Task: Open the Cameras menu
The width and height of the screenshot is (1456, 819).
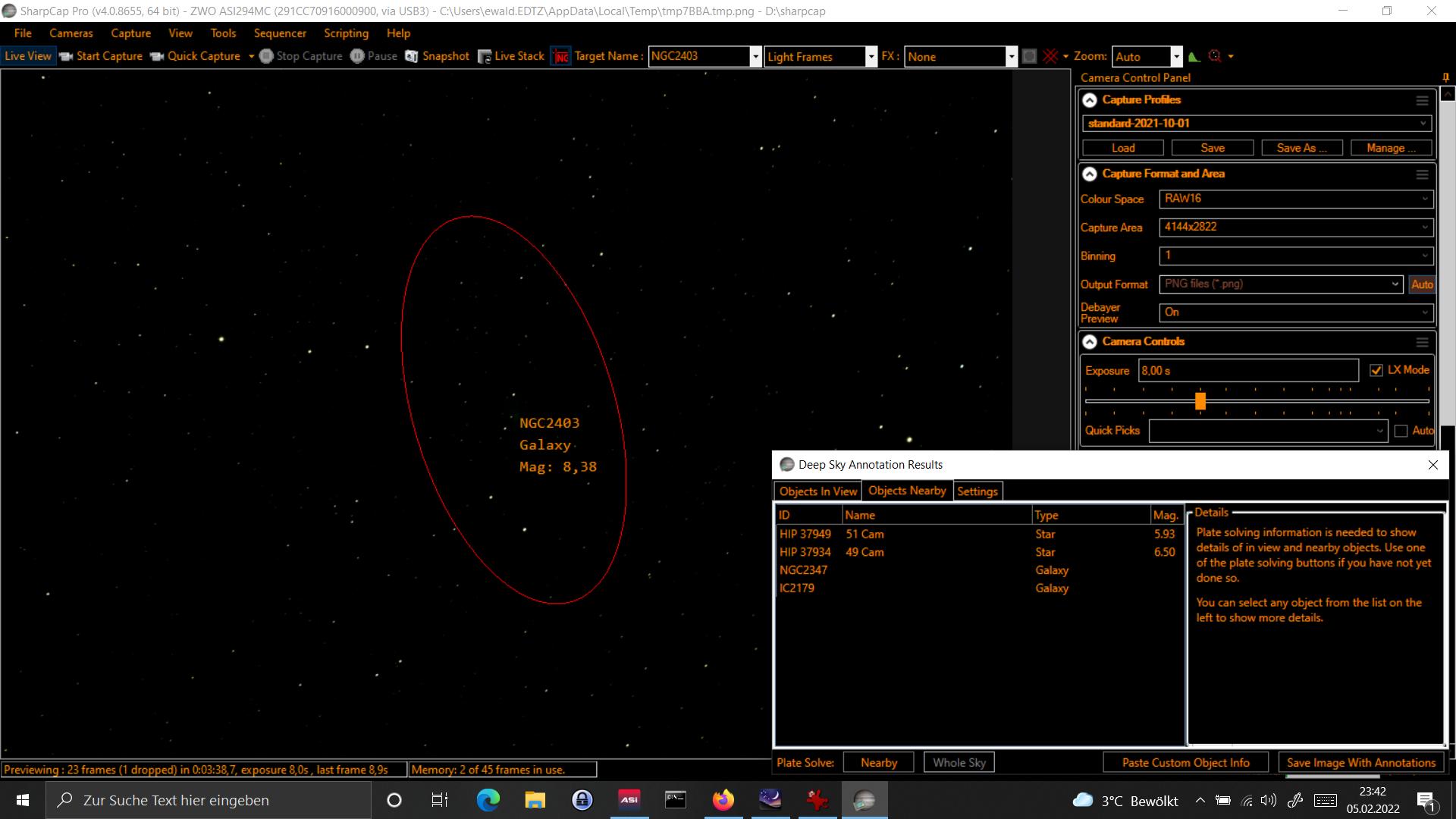Action: point(71,33)
